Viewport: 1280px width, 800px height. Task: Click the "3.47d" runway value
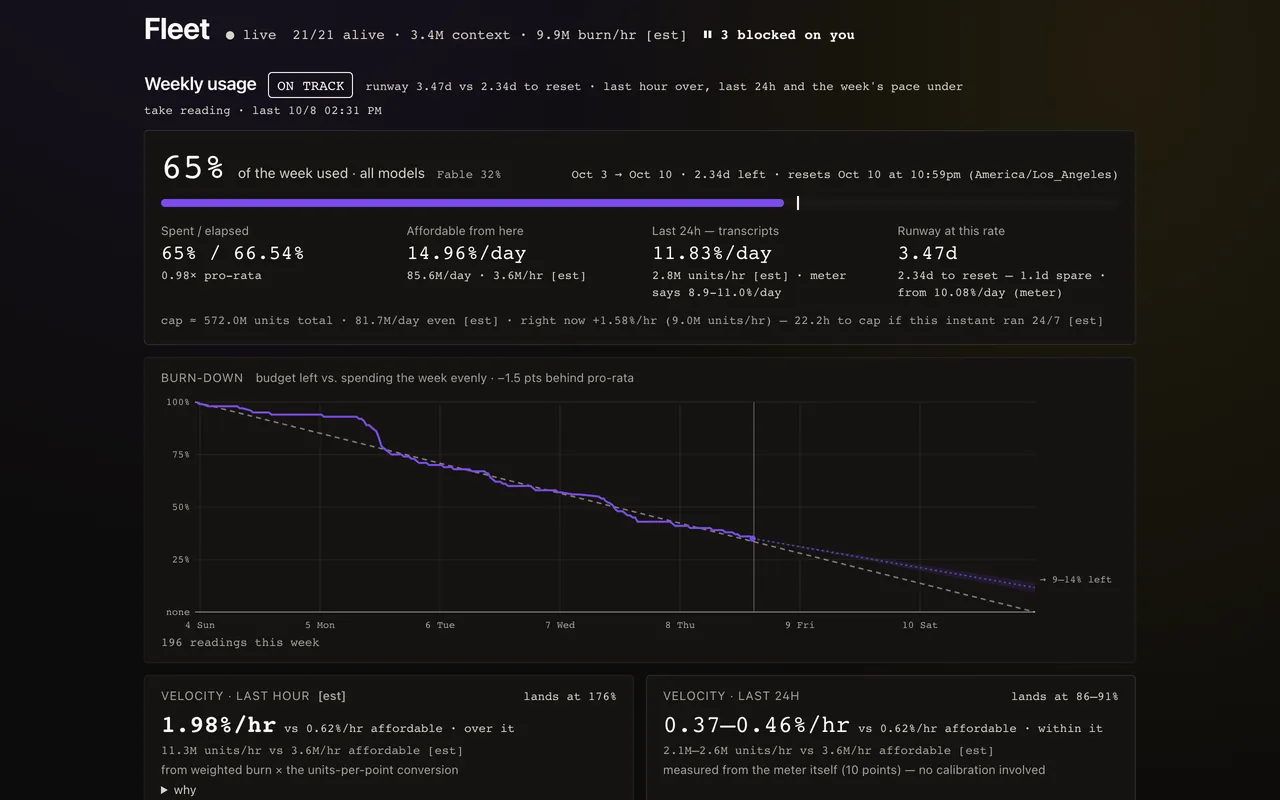click(927, 254)
